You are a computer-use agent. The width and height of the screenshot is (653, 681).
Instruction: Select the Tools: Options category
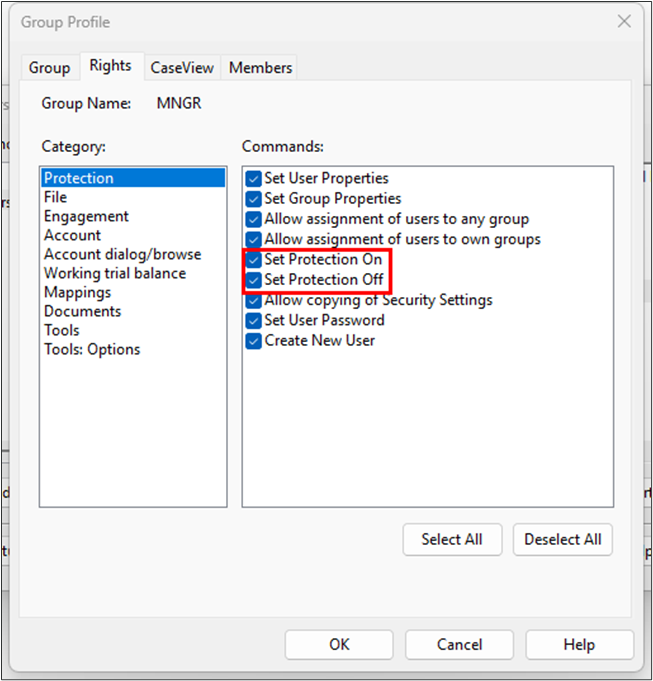92,349
